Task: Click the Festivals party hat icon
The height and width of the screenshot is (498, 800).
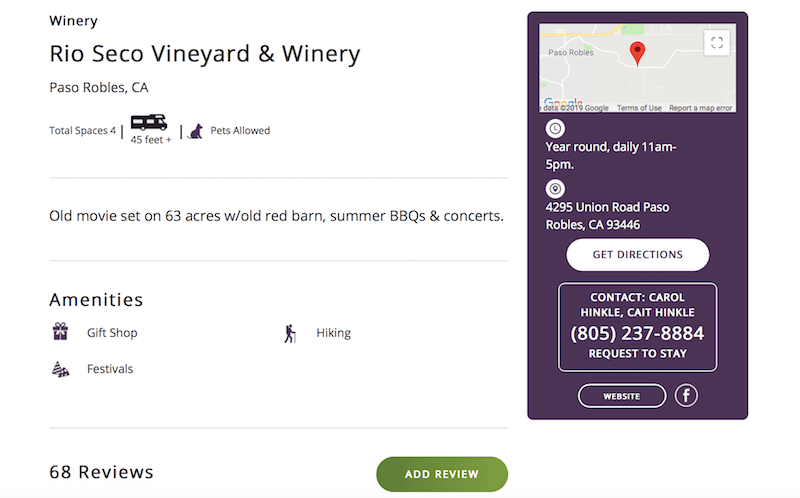Action: coord(60,369)
